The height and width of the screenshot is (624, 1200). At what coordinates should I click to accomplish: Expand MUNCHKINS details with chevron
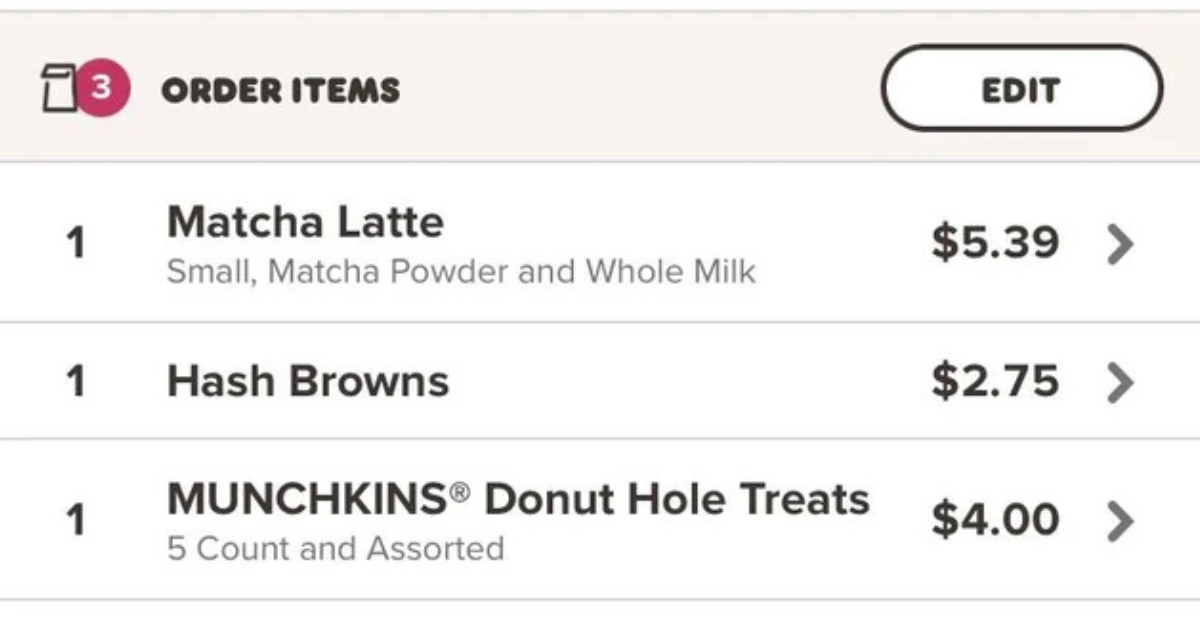[1121, 520]
